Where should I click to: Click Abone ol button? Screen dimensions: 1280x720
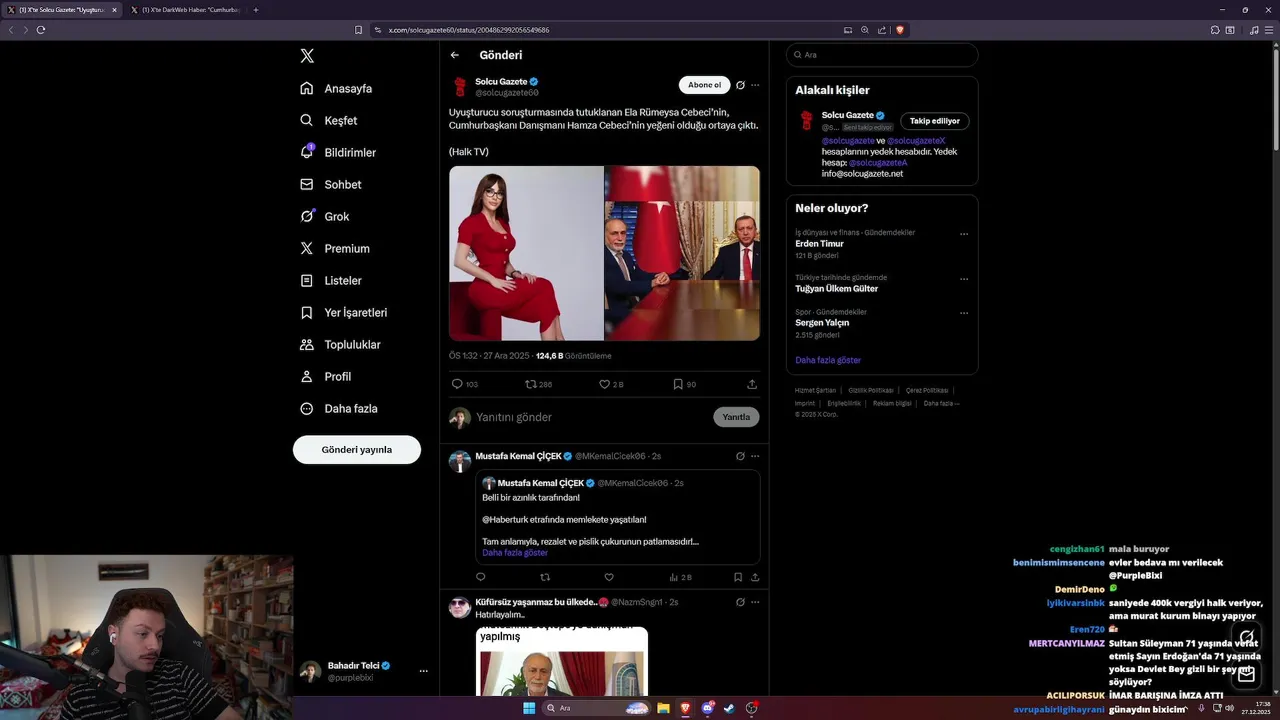coord(704,85)
